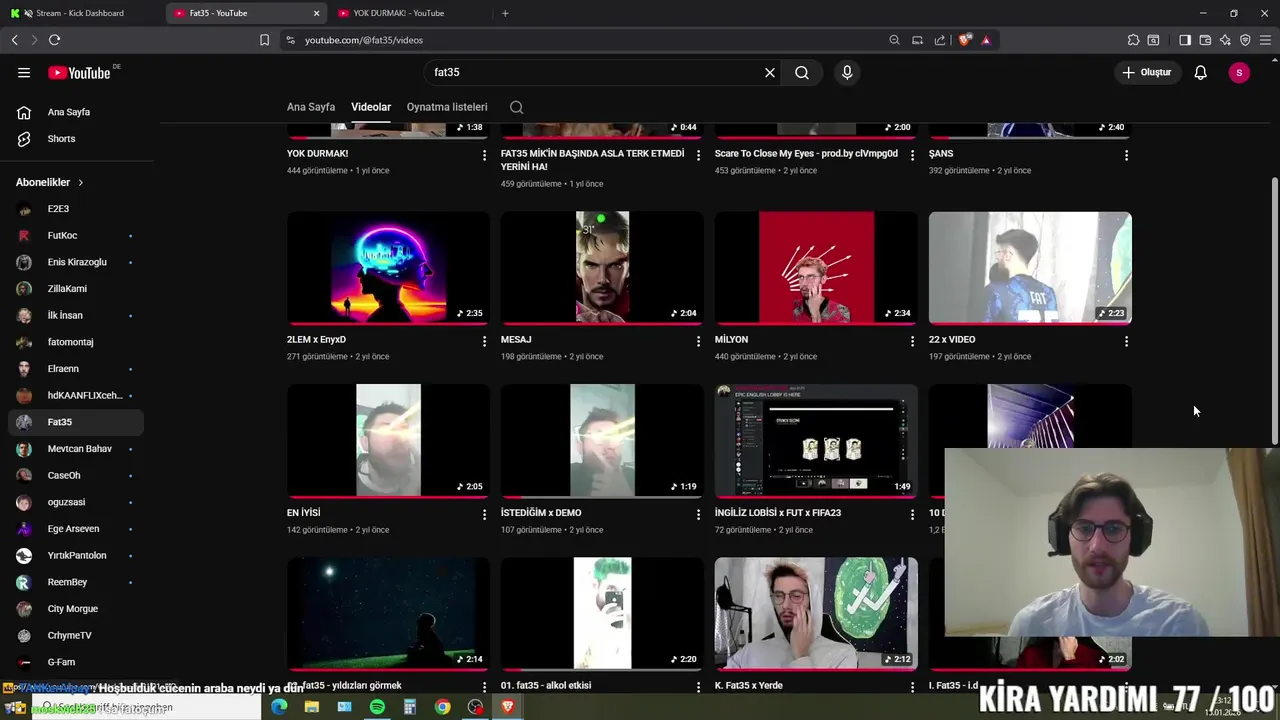Open options menu for 2LEM x EnyxD
The height and width of the screenshot is (720, 1280).
484,341
